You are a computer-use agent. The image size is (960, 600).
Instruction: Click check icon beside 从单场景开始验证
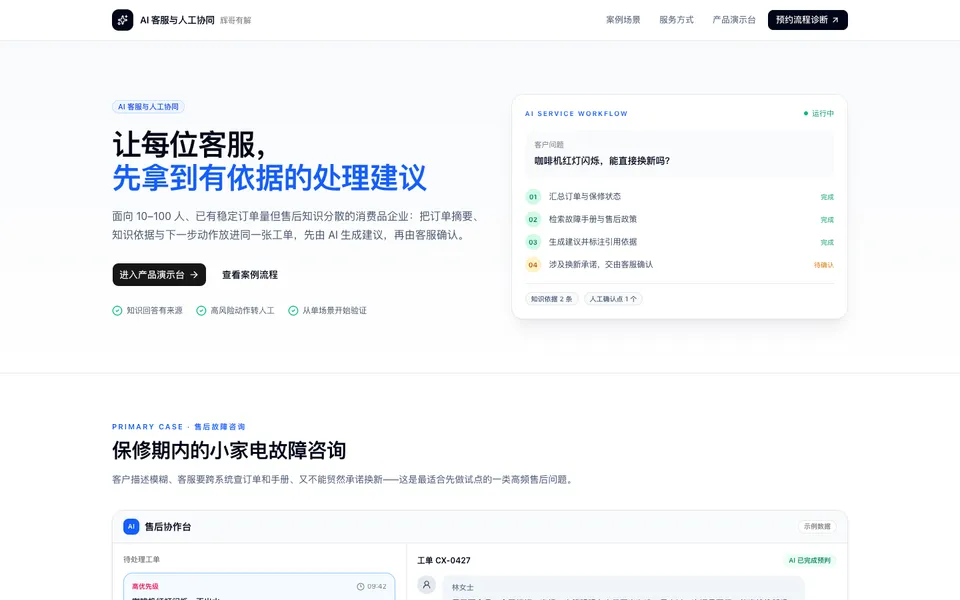pyautogui.click(x=293, y=310)
